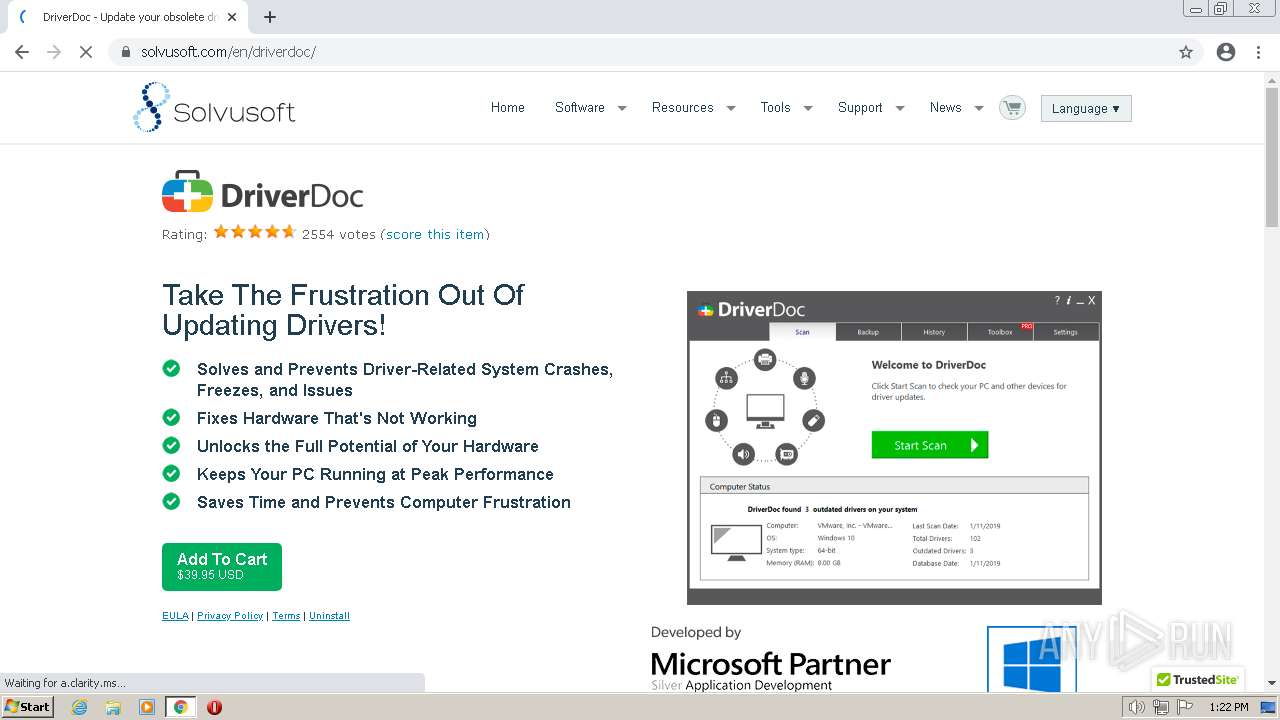This screenshot has height=720, width=1280.
Task: Click the Windows Start button
Action: (x=27, y=707)
